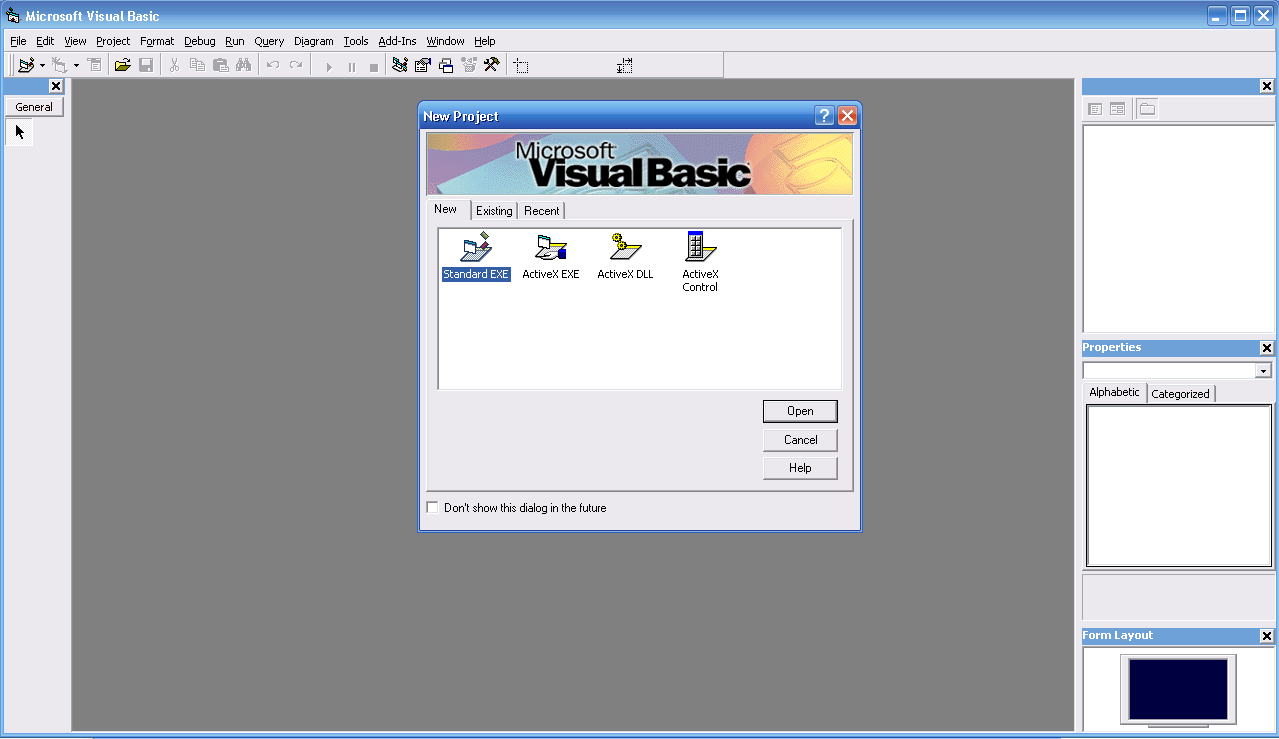Click the Object Browser toolbar icon
Screen dimensions: 1279x739
coord(469,65)
